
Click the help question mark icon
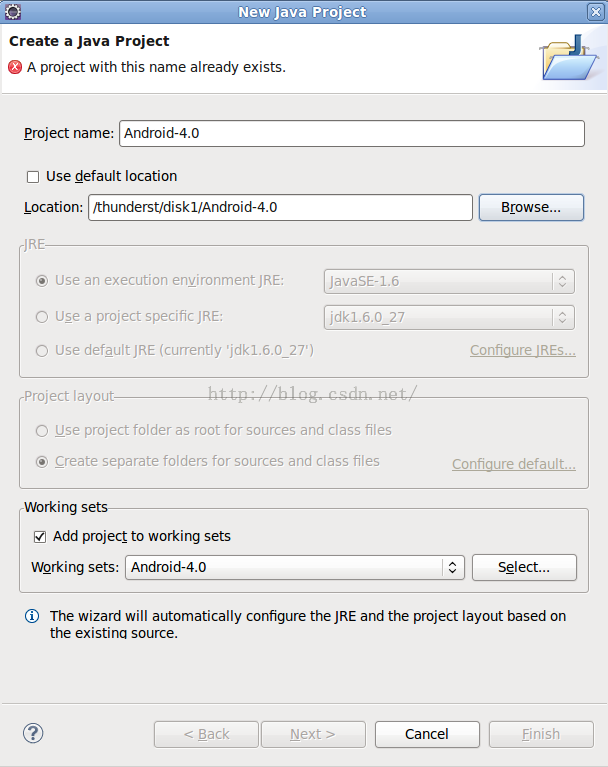click(33, 733)
